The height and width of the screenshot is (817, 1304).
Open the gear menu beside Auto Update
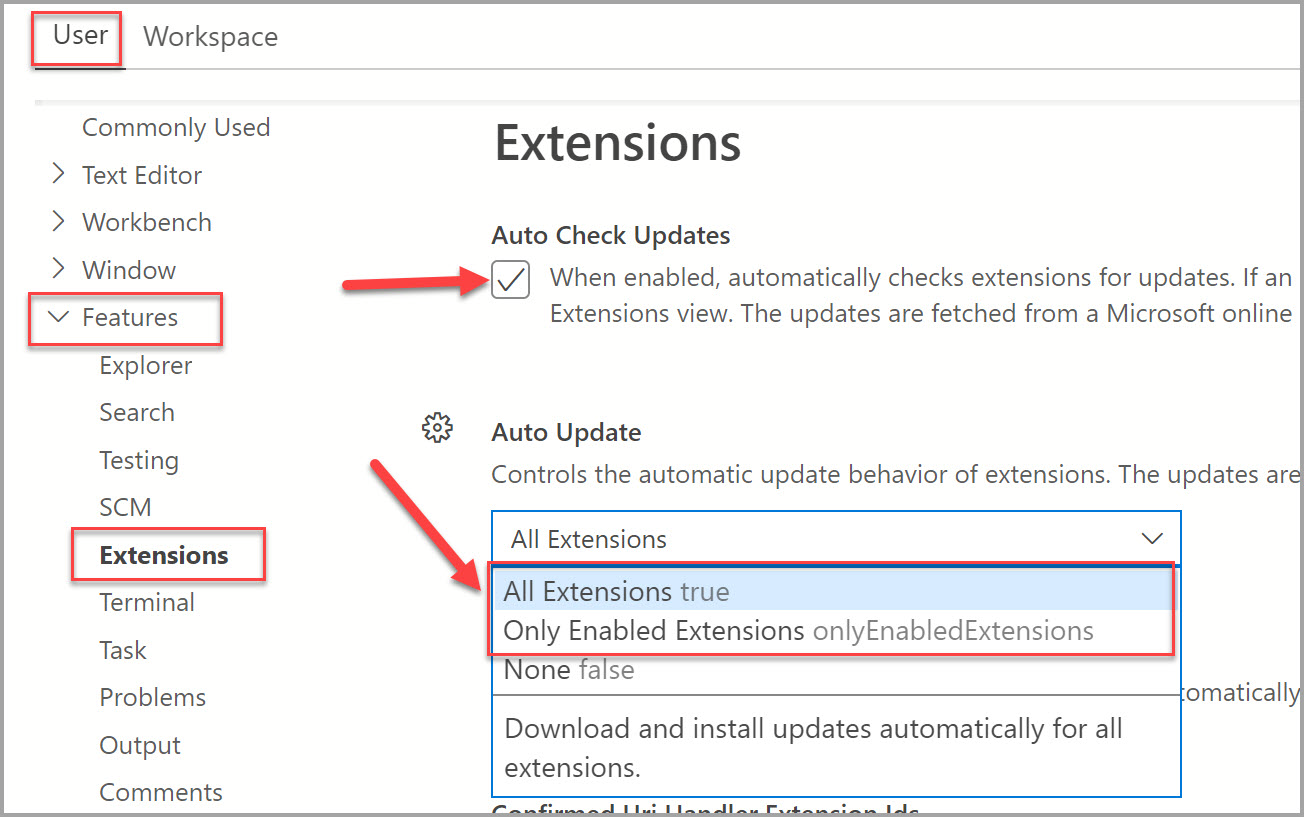click(x=437, y=429)
